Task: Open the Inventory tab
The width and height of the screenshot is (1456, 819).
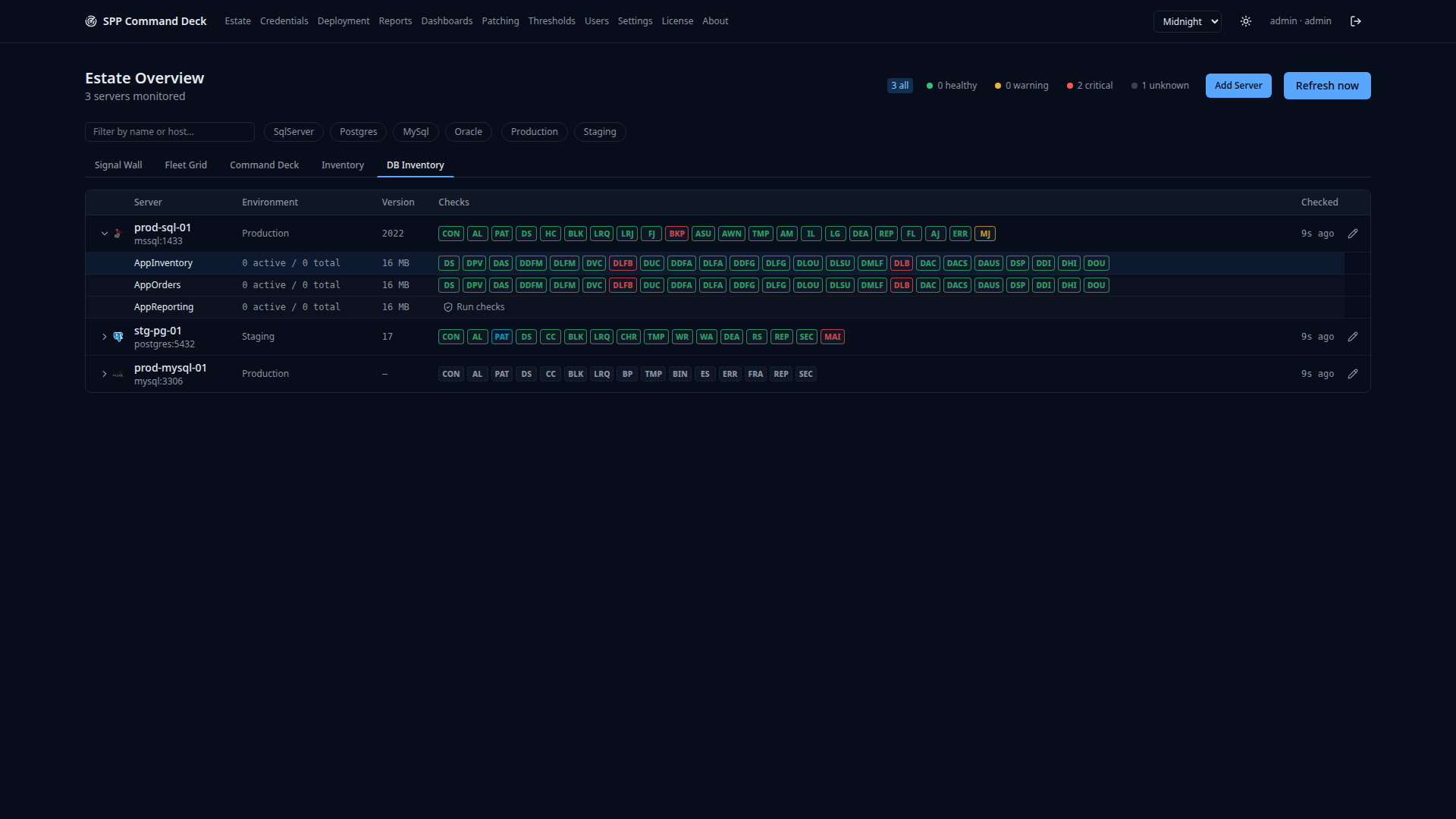Action: tap(343, 165)
